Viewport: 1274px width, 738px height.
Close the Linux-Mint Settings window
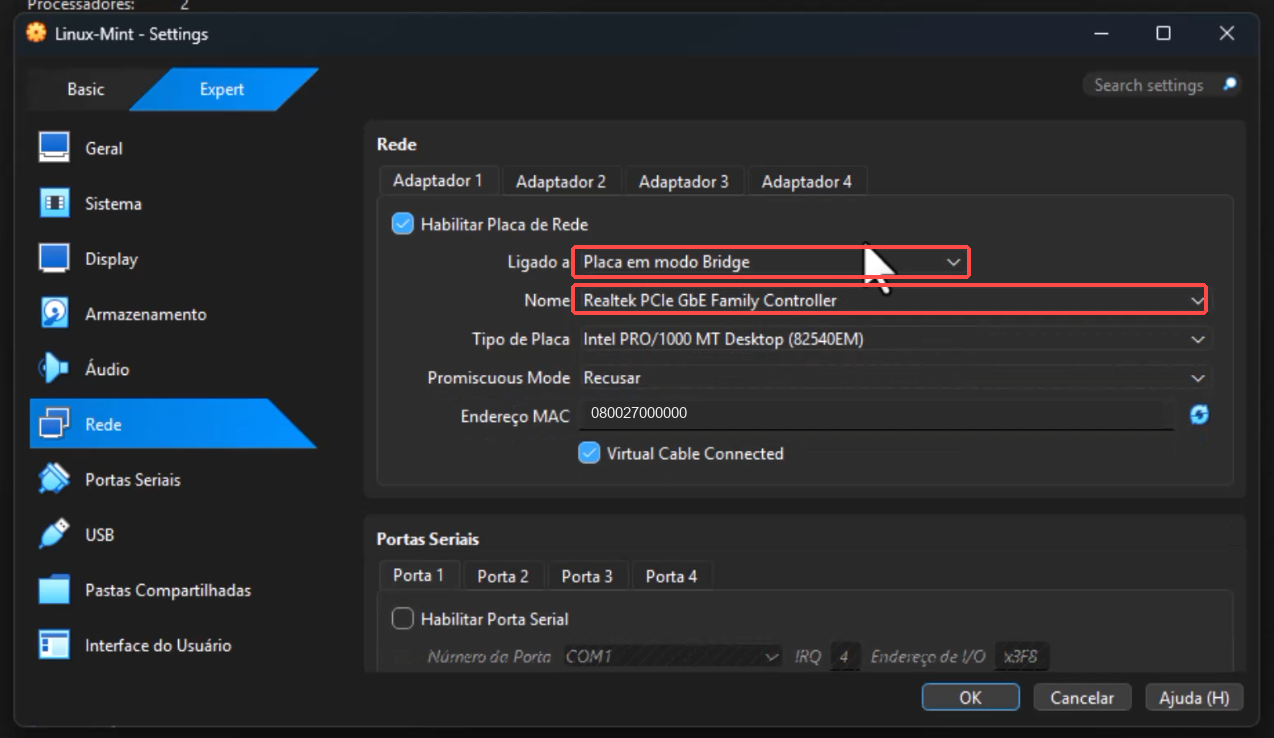click(1227, 33)
